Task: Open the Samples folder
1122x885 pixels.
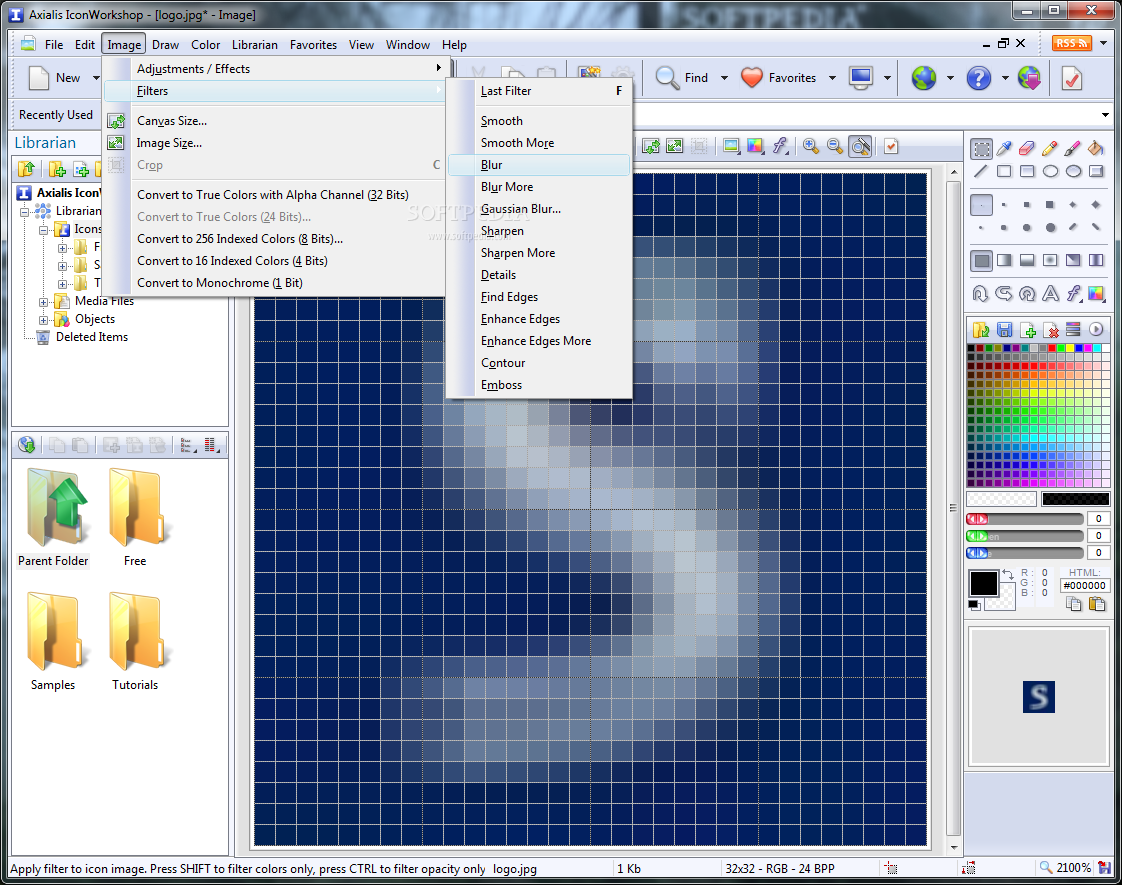Action: (53, 641)
